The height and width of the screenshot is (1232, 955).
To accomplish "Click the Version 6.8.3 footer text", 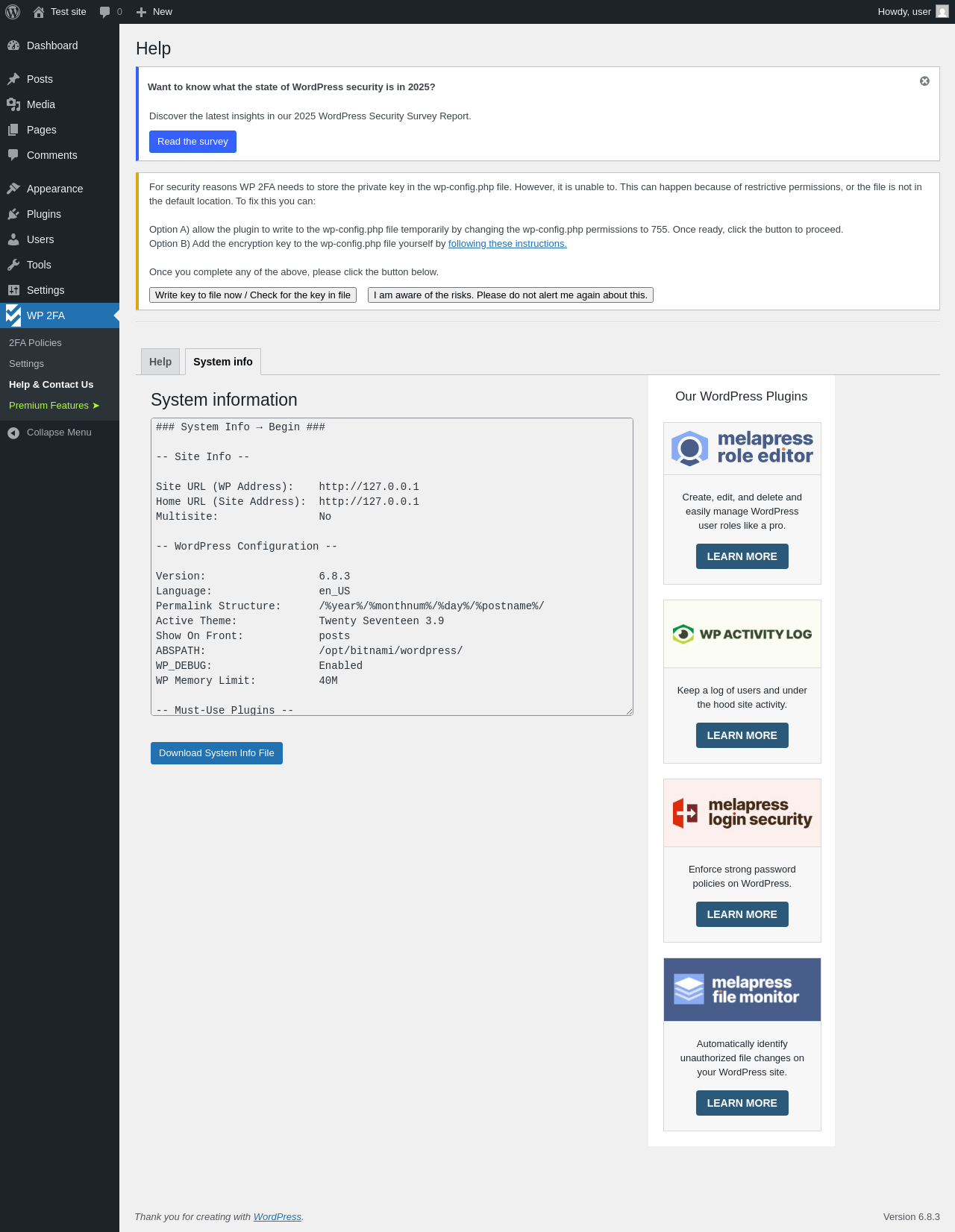I will (912, 1216).
